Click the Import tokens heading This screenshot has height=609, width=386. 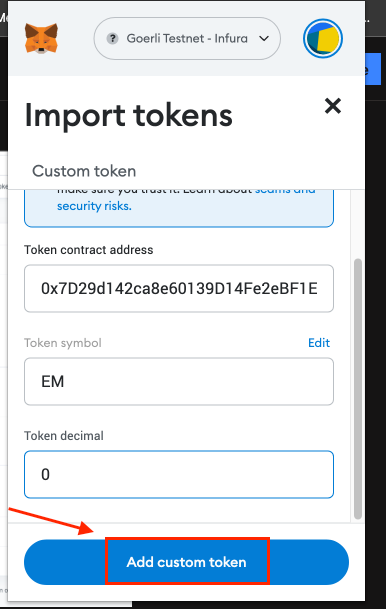[129, 115]
